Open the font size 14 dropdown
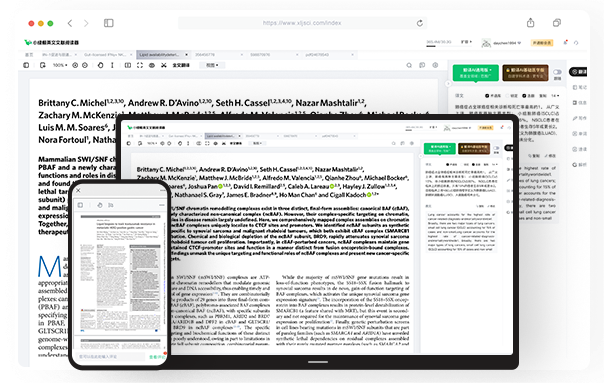This screenshot has height=383, width=604. click(555, 96)
